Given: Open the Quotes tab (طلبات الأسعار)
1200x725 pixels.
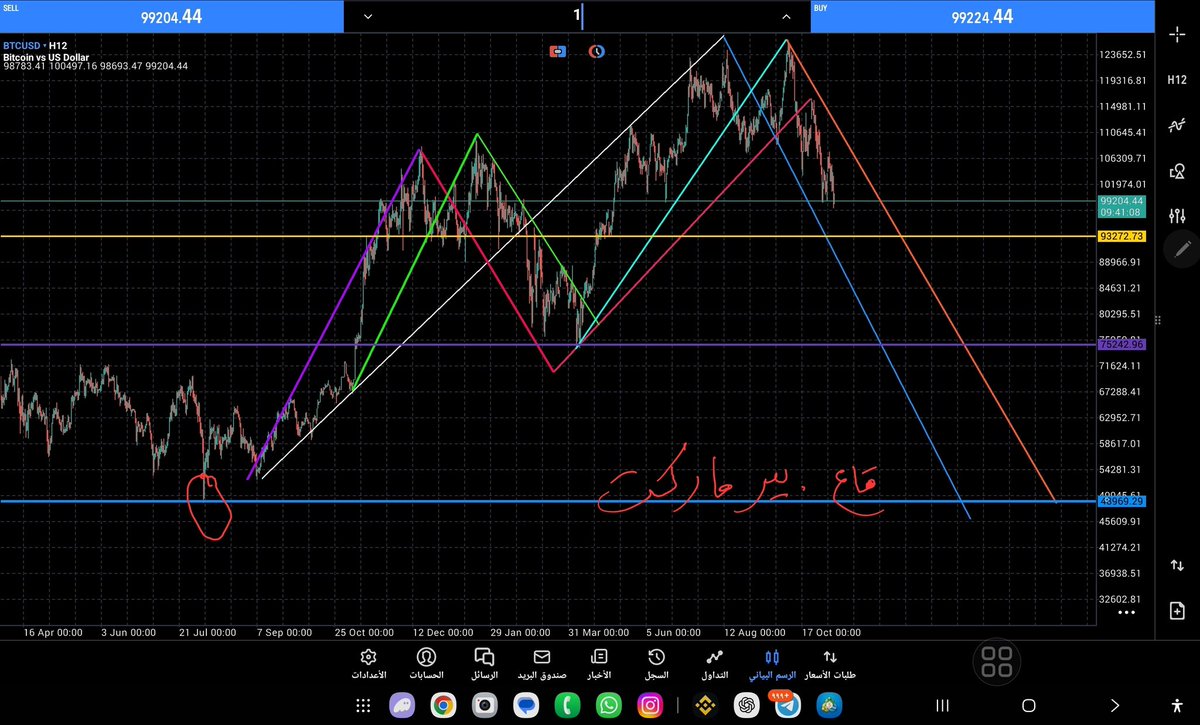Looking at the screenshot, I should click(830, 664).
